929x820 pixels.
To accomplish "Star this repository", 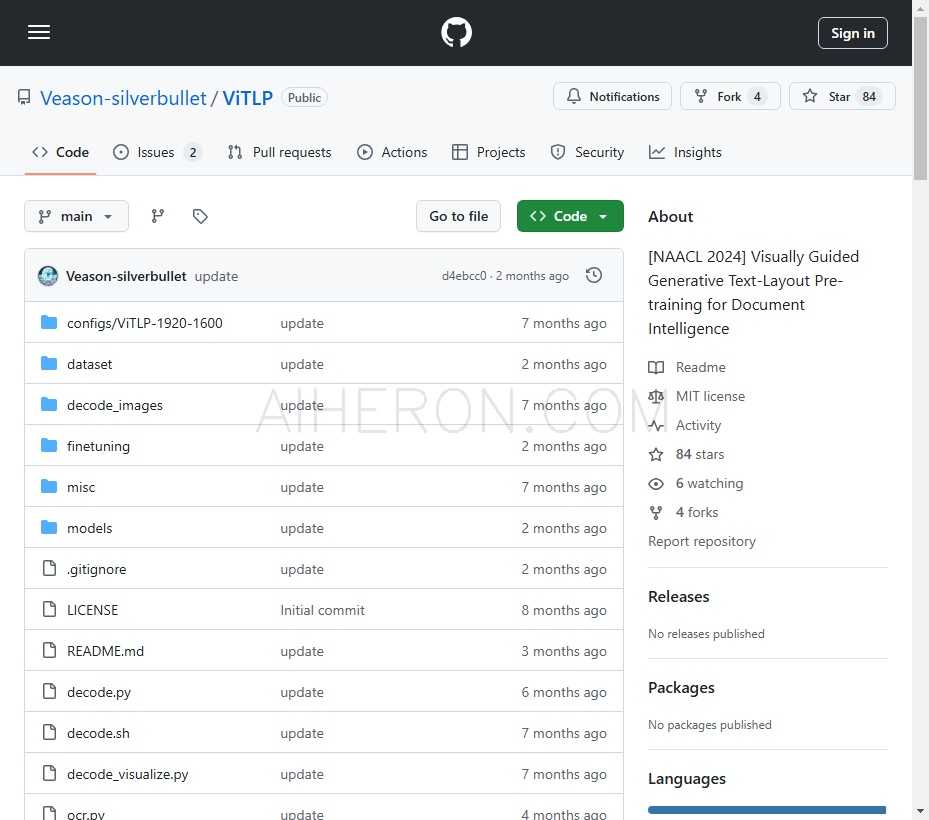I will click(x=841, y=97).
